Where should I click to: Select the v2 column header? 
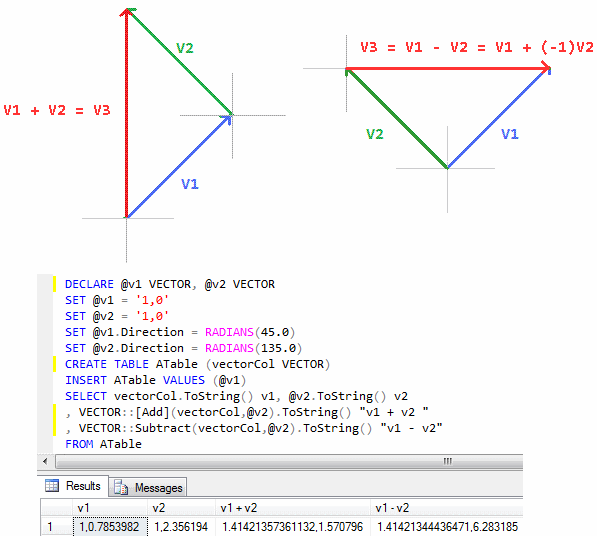point(181,508)
